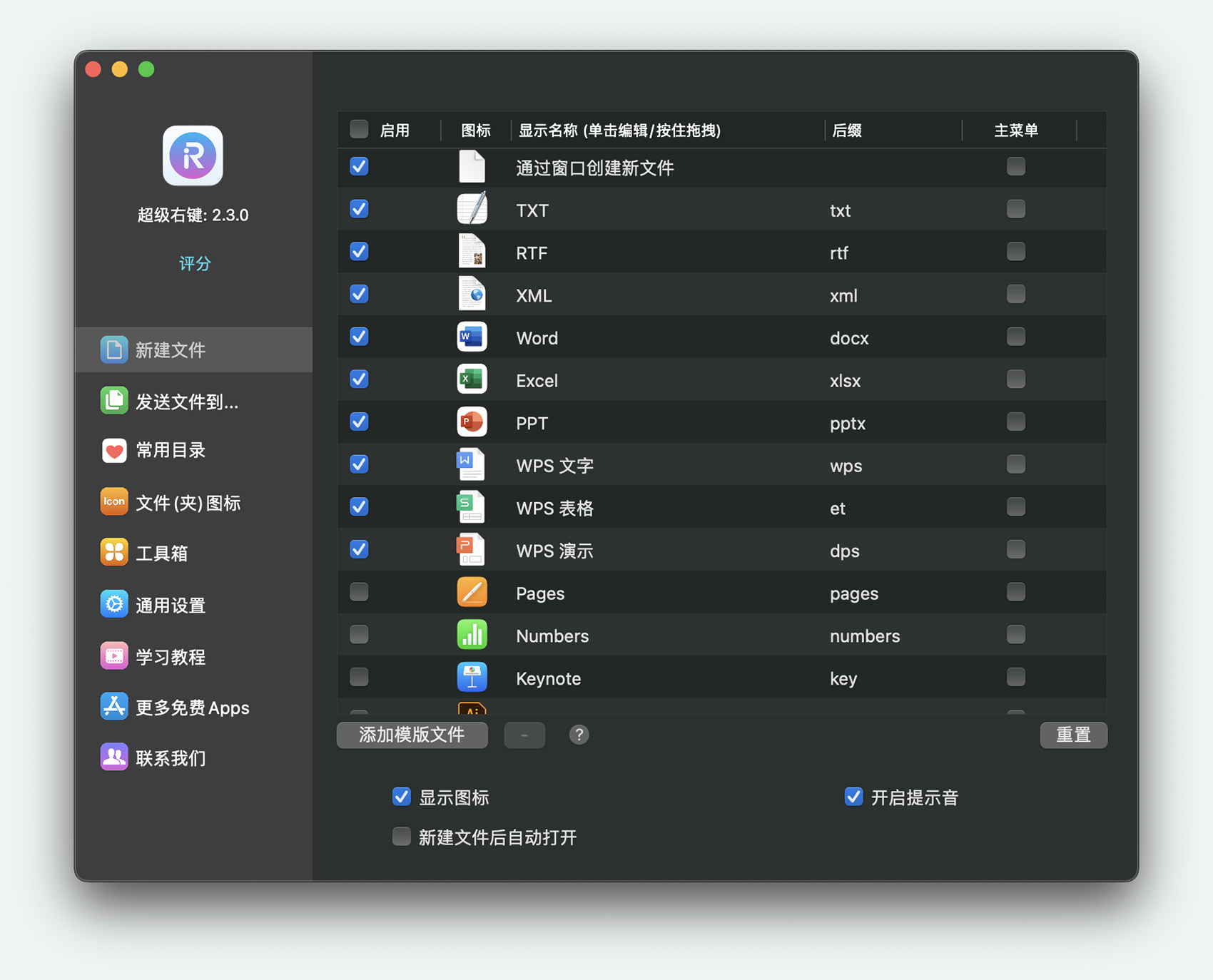Click the Numbers application icon

pyautogui.click(x=472, y=635)
